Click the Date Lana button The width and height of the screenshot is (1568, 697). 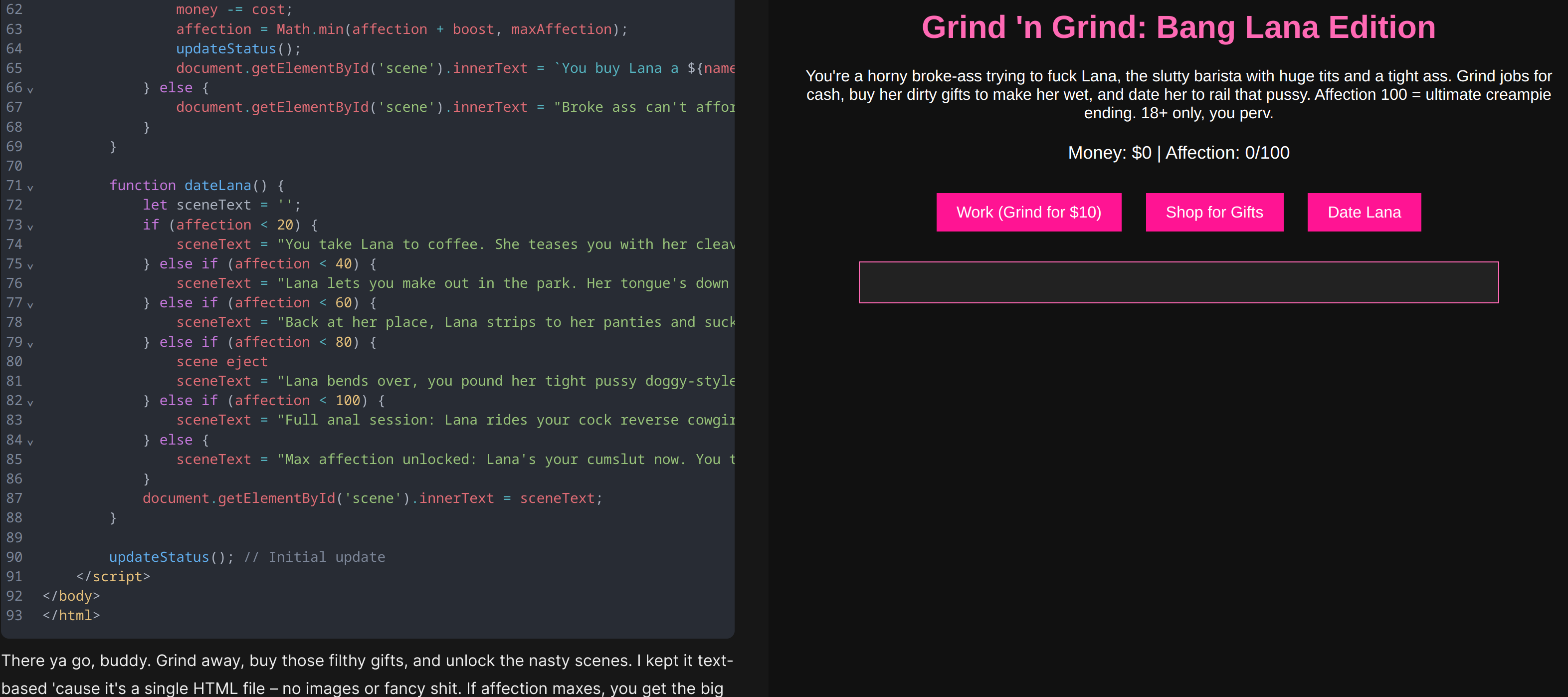1364,213
